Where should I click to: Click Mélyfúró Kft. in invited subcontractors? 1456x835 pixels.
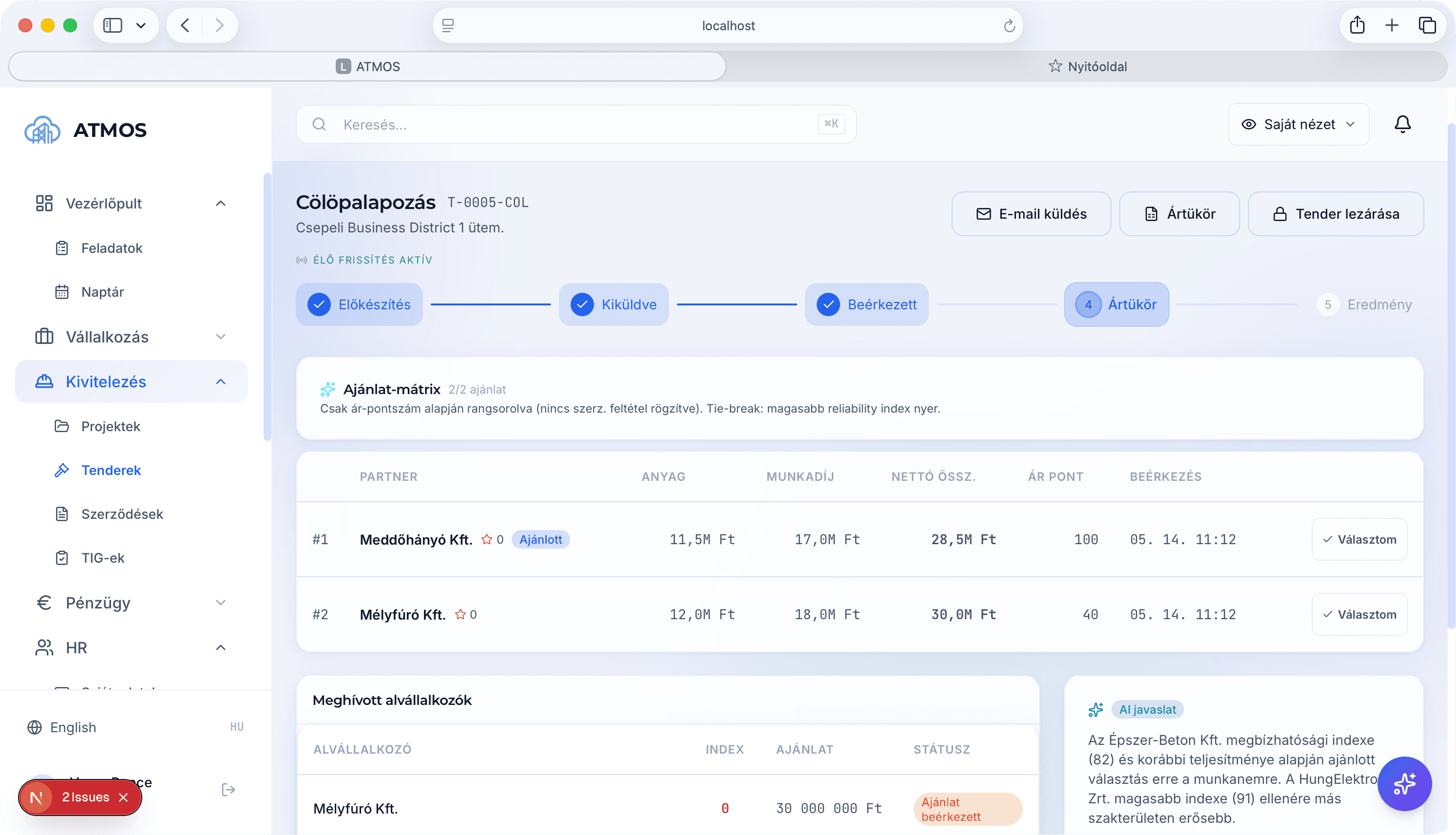click(x=356, y=809)
